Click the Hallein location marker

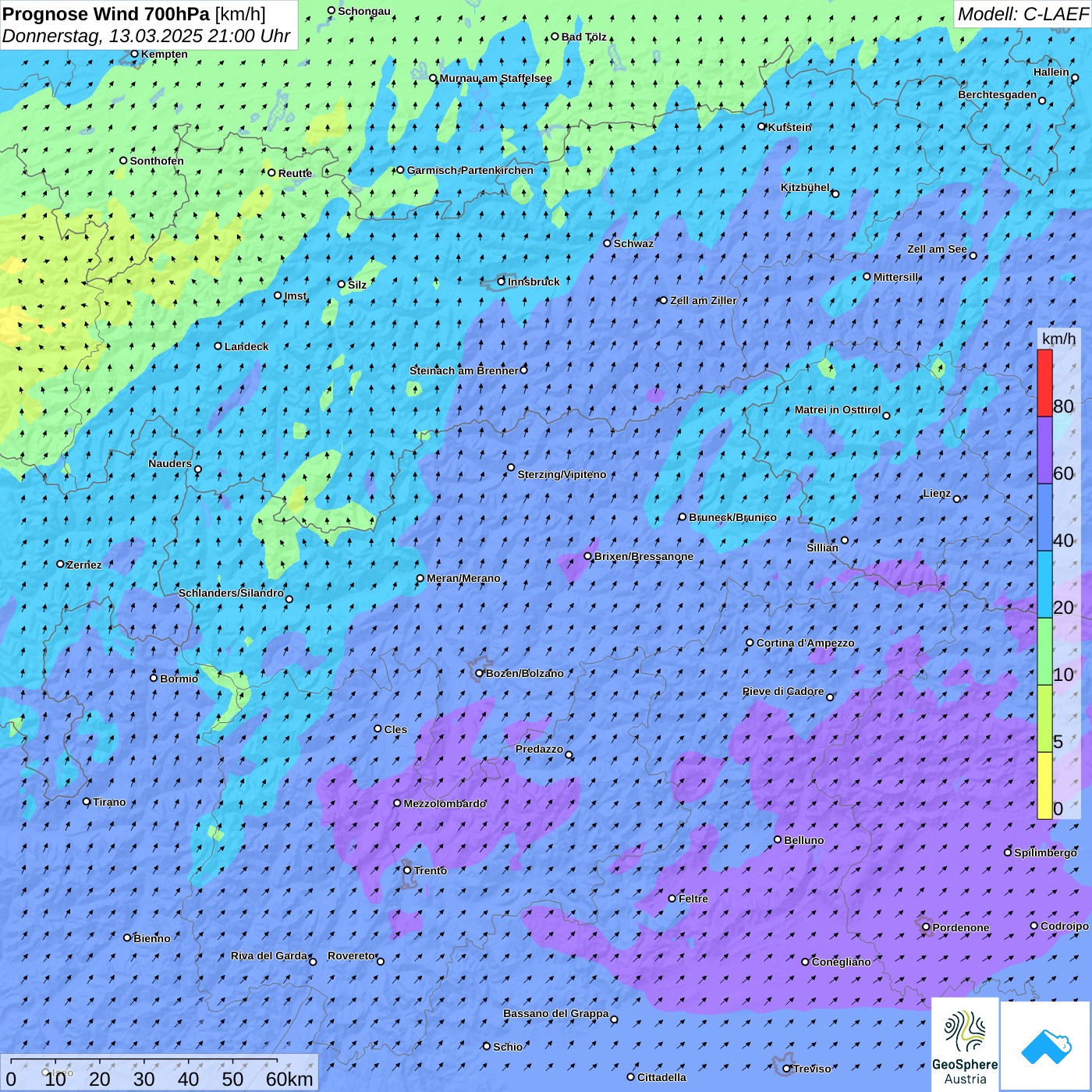click(x=1075, y=77)
